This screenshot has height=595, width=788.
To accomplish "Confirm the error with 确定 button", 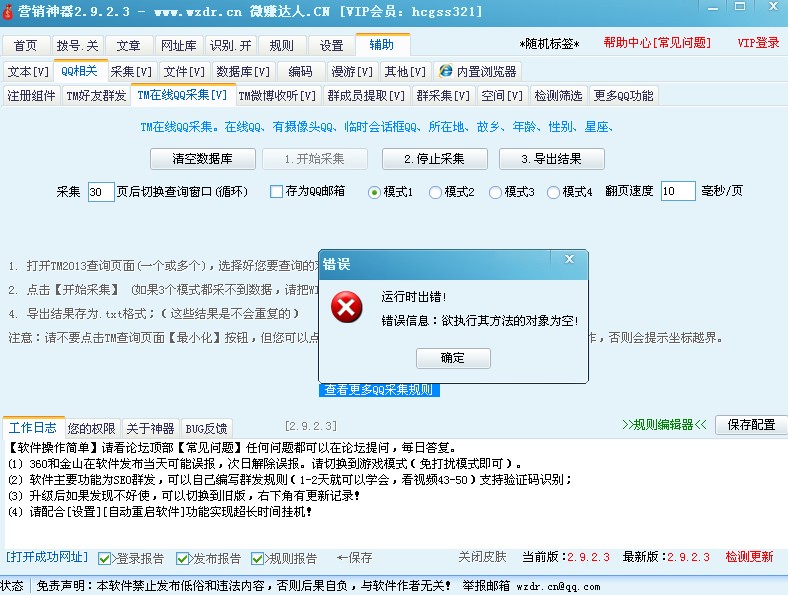I will click(x=453, y=358).
